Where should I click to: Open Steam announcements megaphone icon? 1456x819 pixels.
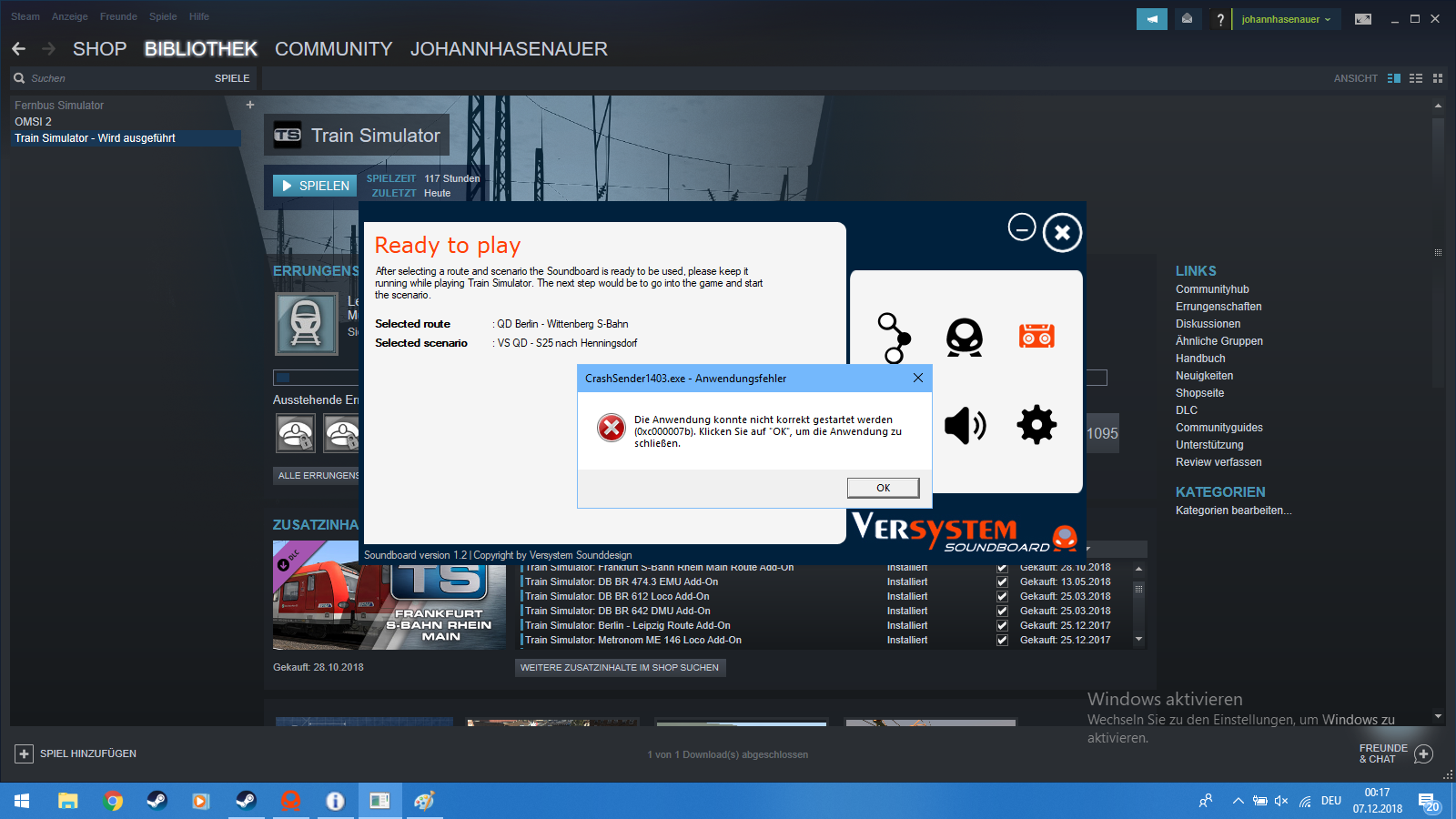(x=1152, y=19)
